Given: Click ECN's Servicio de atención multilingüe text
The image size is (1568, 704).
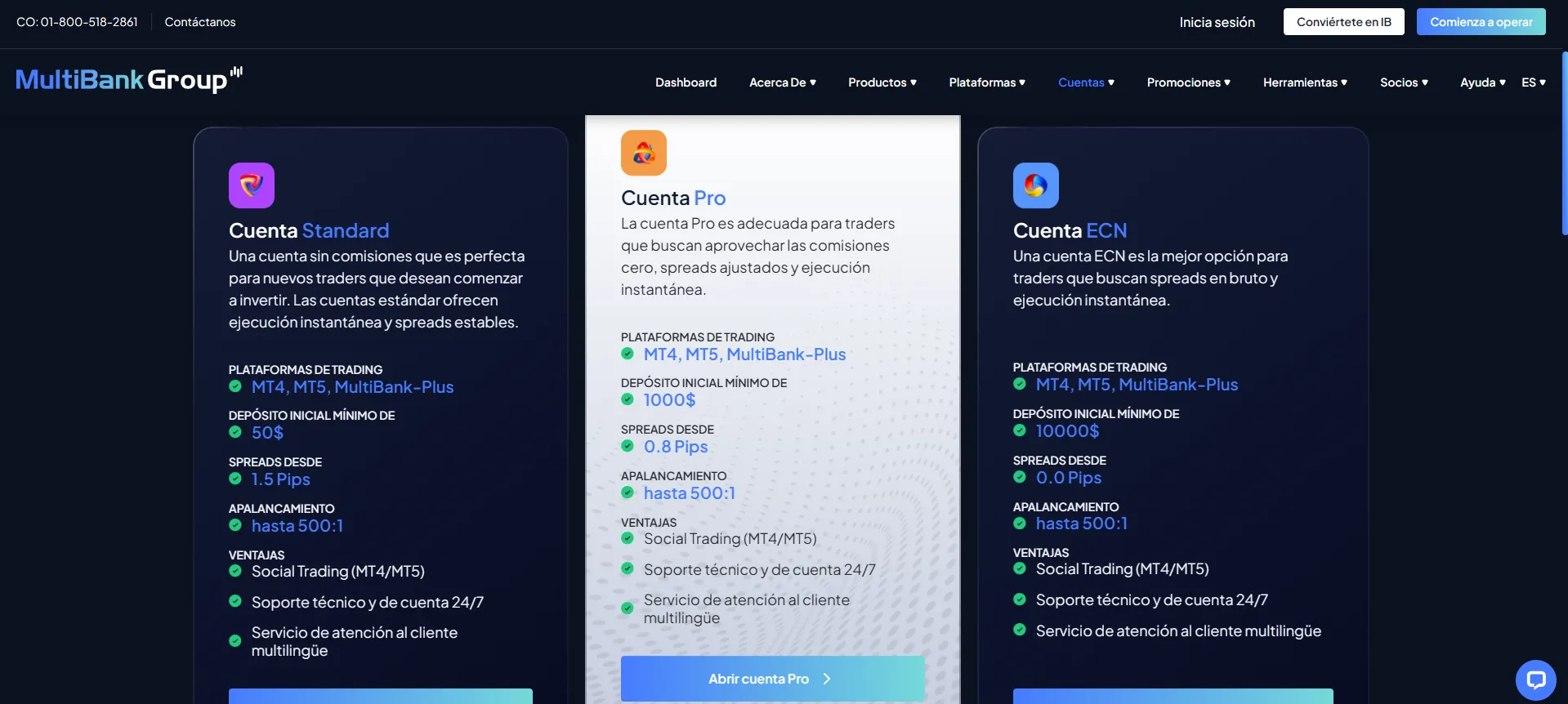Looking at the screenshot, I should (x=1178, y=630).
